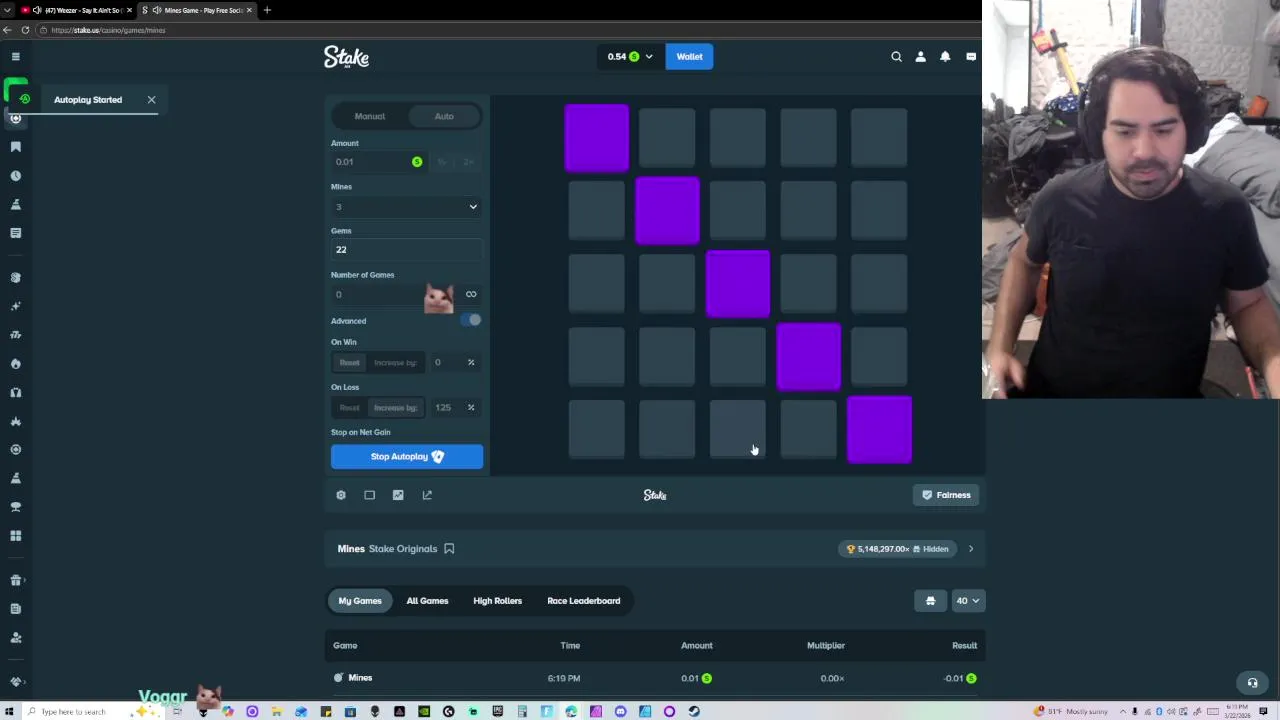
Task: Click the bet Amount input field
Action: 378,162
